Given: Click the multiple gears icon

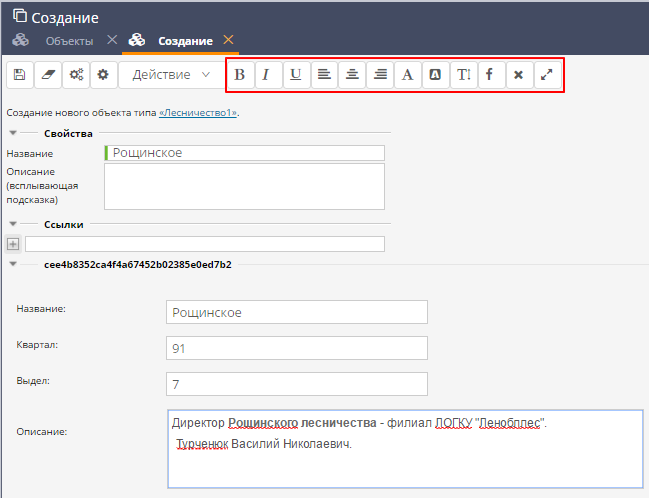Looking at the screenshot, I should [x=75, y=75].
